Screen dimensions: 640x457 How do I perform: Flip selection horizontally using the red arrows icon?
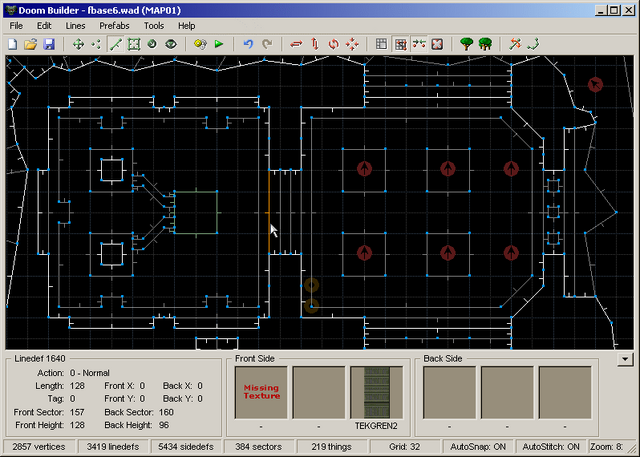[x=296, y=44]
